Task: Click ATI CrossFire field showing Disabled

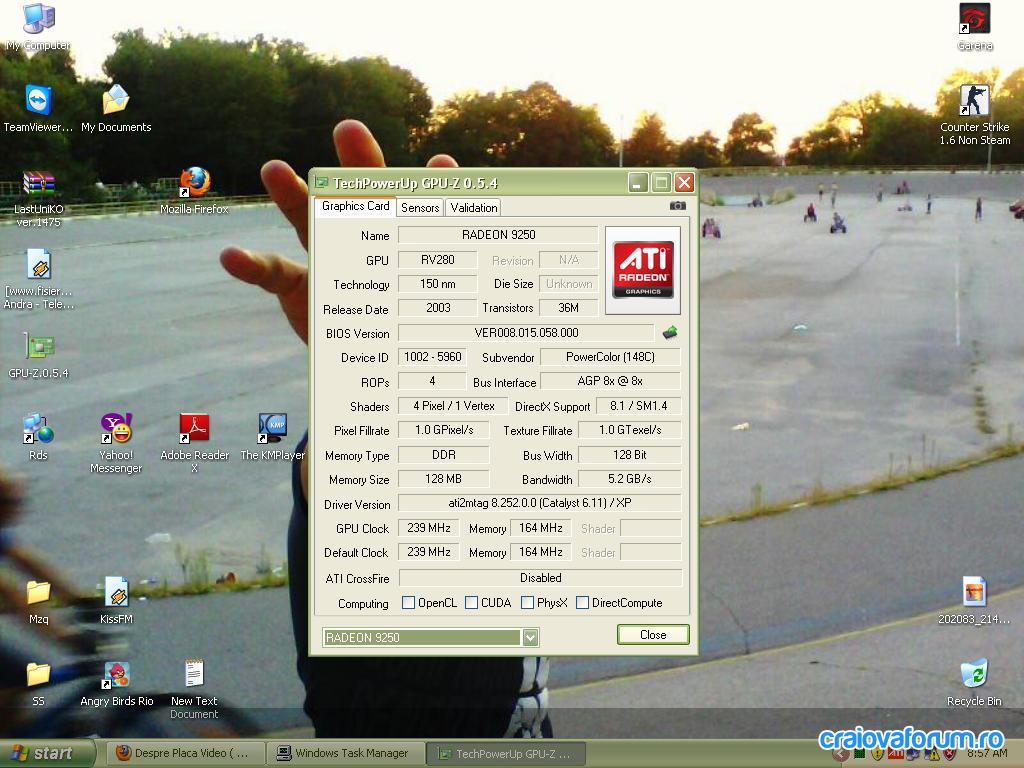Action: [540, 578]
